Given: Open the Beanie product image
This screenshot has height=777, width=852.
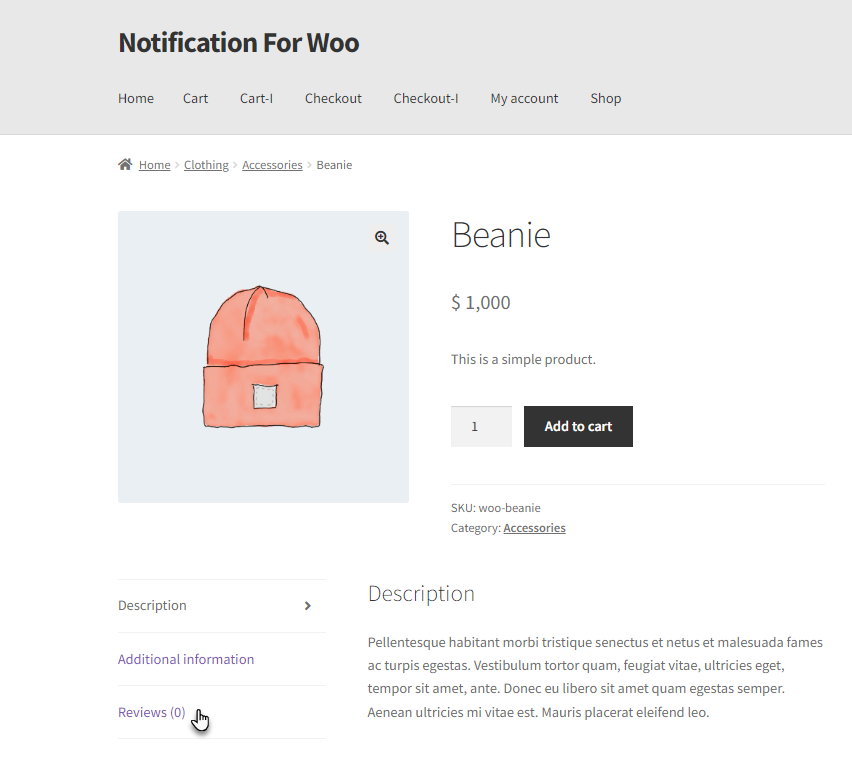Looking at the screenshot, I should click(x=263, y=357).
